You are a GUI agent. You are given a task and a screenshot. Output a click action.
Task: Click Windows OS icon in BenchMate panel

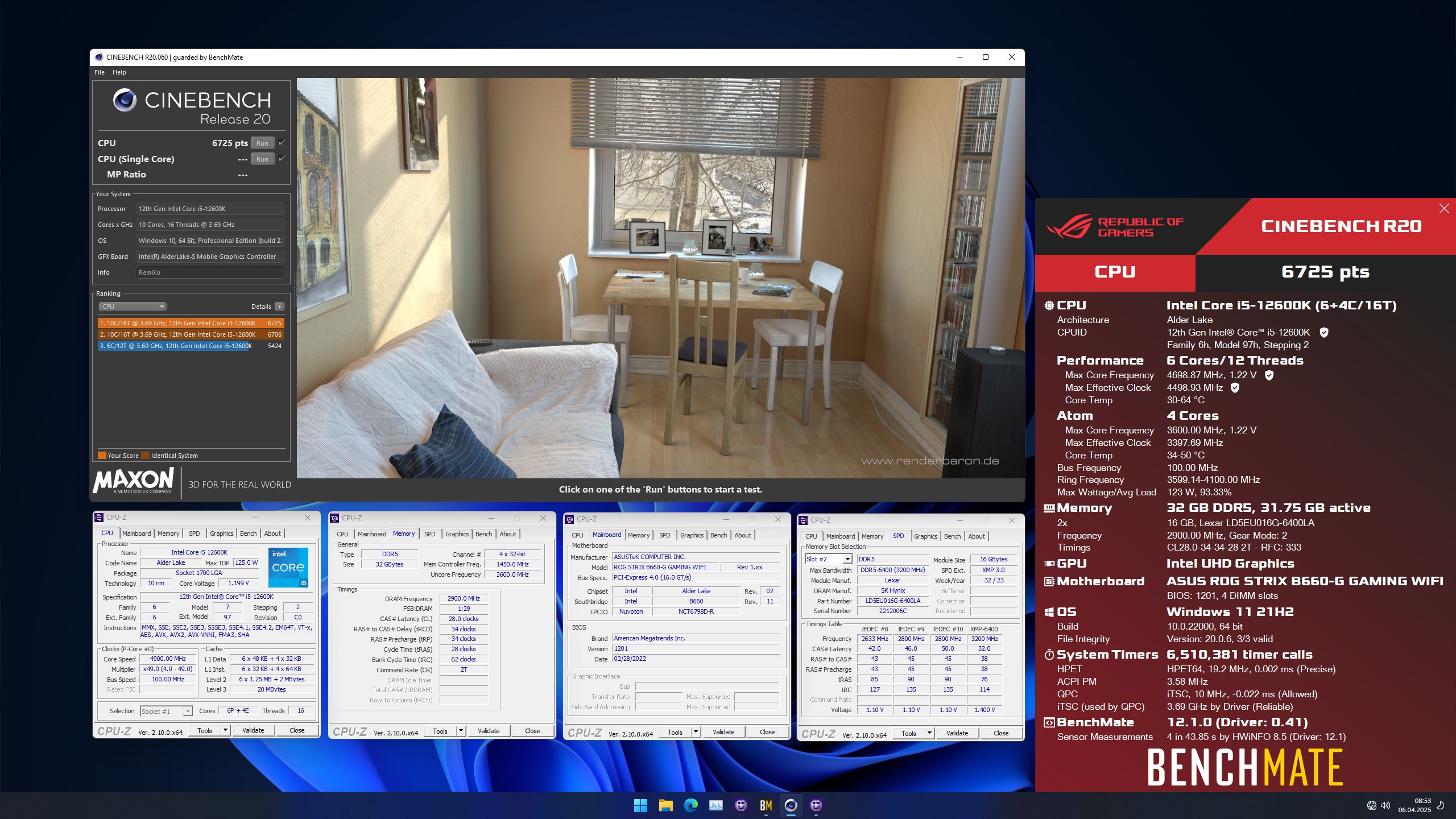[1049, 612]
